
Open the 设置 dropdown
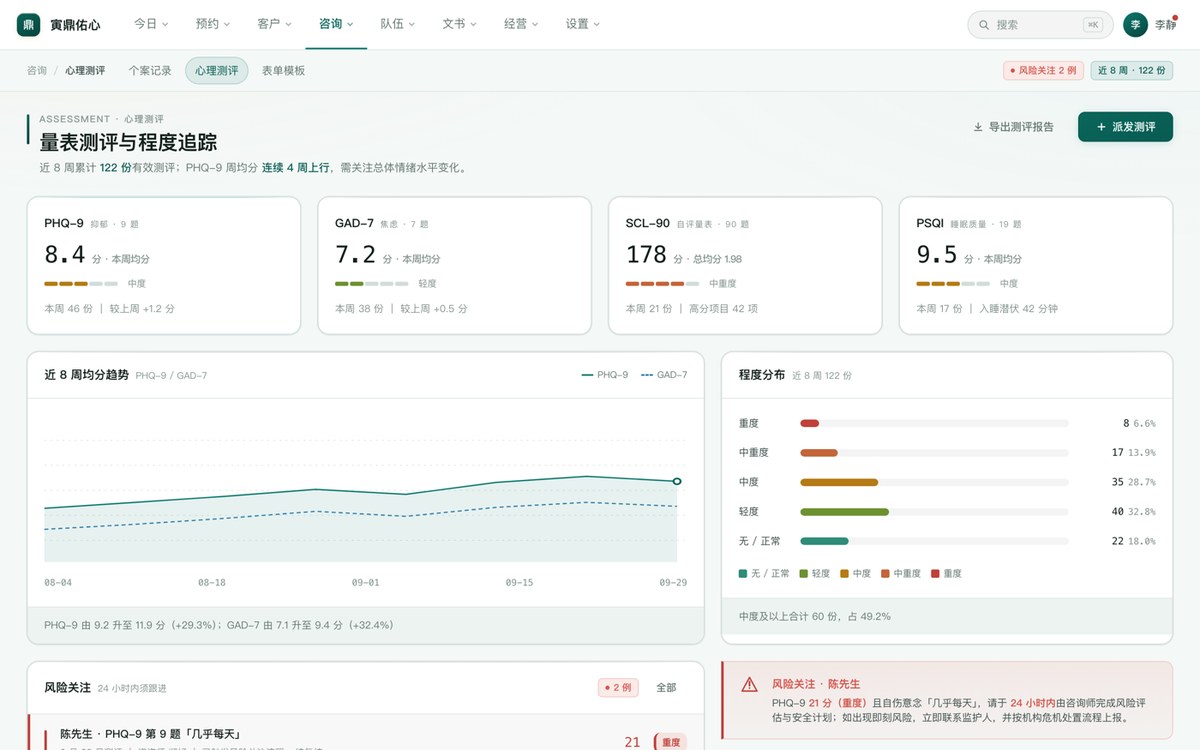[583, 24]
